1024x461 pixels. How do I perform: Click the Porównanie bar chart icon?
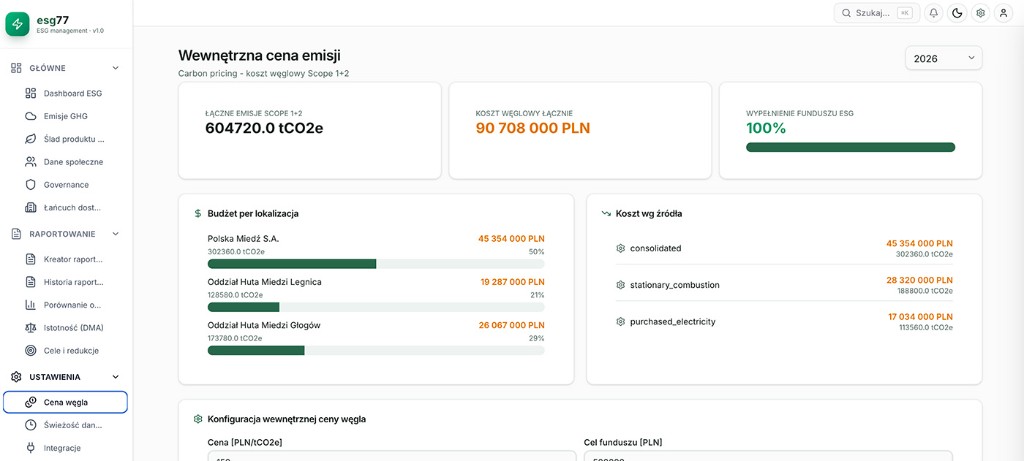30,305
